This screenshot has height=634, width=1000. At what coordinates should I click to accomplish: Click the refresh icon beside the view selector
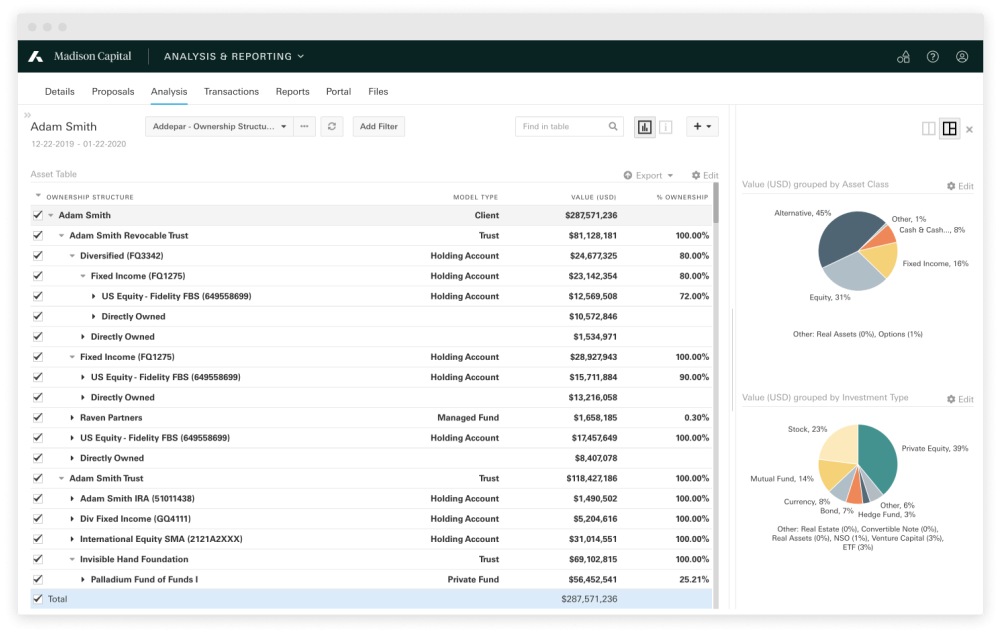(x=333, y=127)
